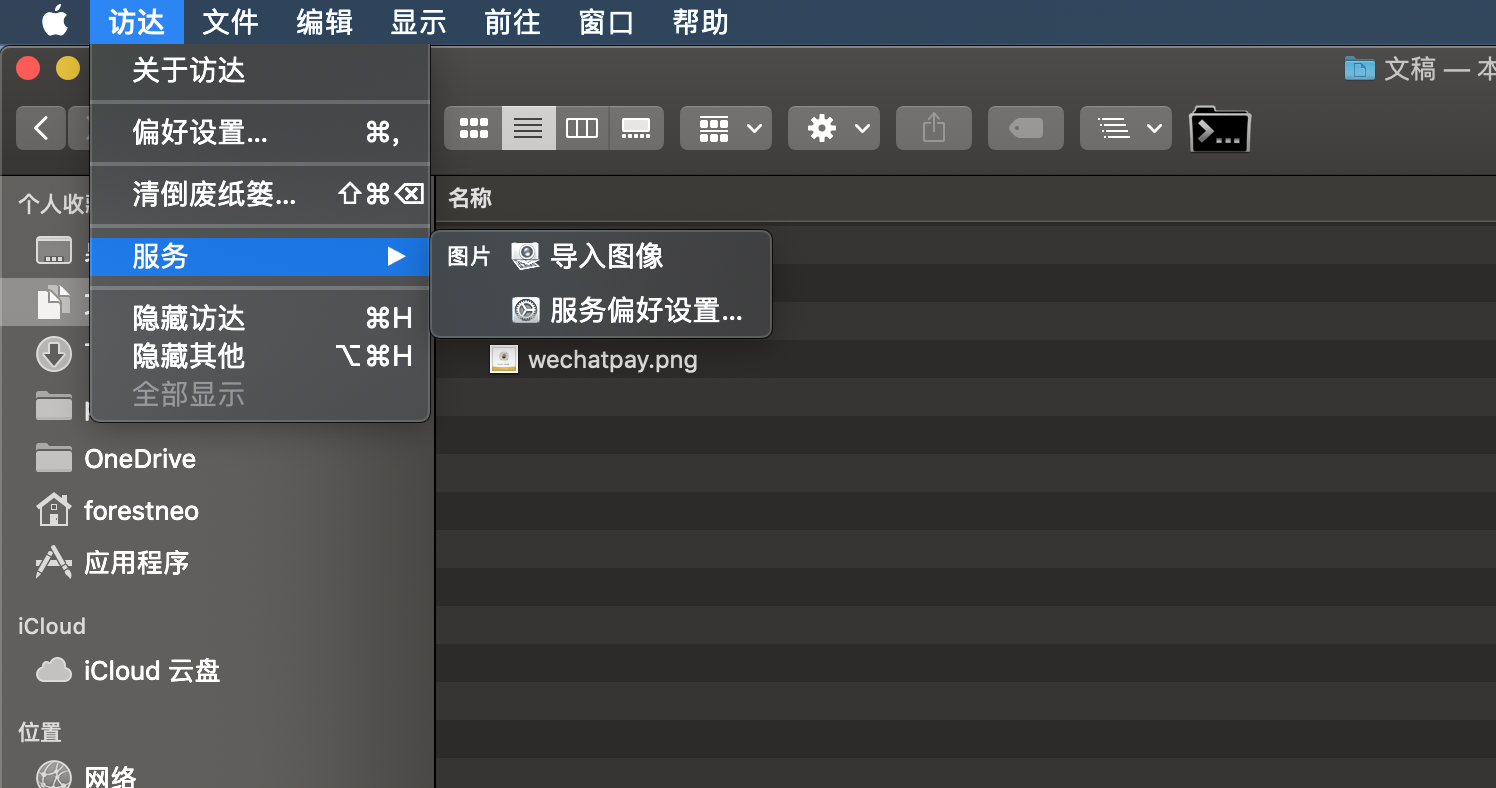Open the 前往 menu
Image resolution: width=1496 pixels, height=788 pixels.
pos(512,21)
